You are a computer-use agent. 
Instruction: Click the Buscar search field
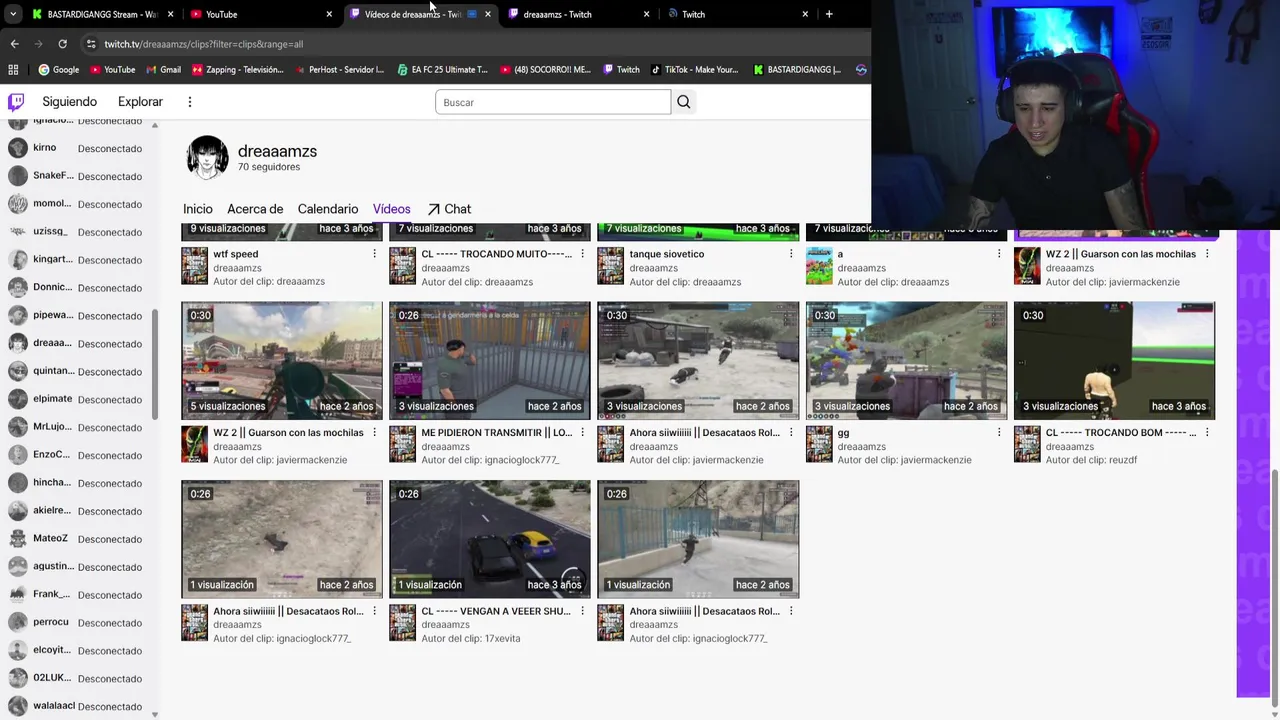[x=553, y=102]
